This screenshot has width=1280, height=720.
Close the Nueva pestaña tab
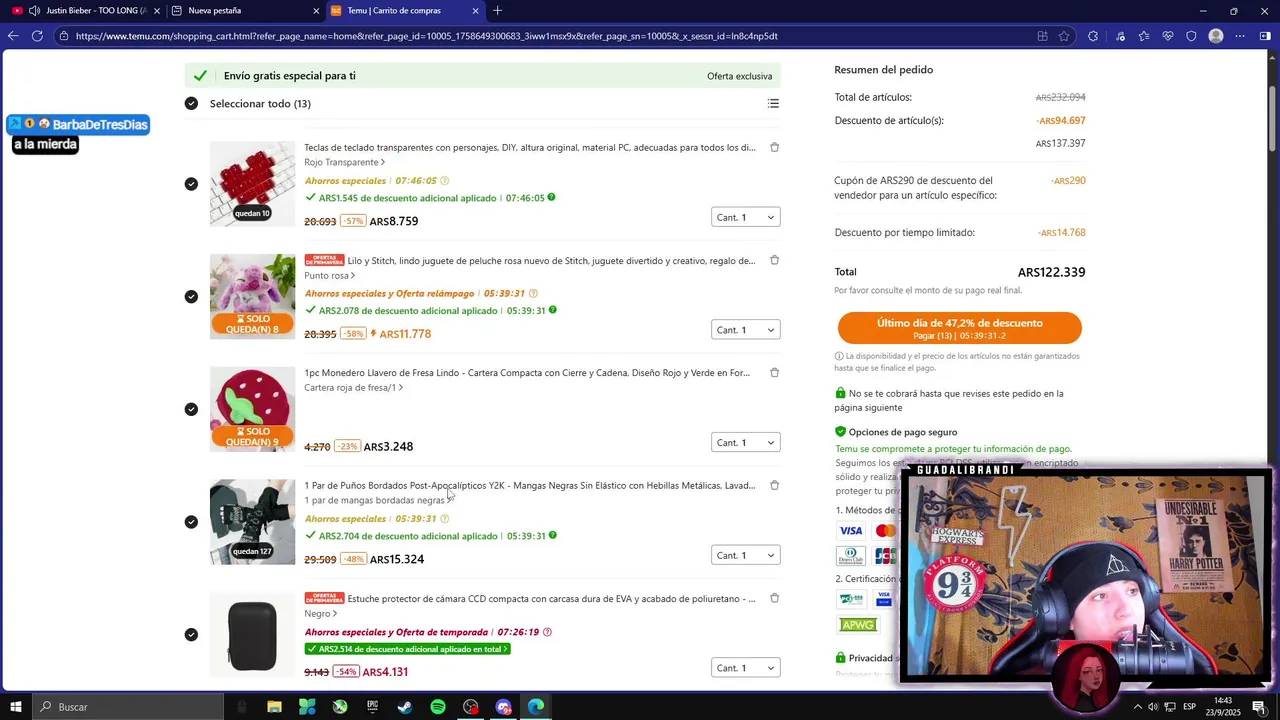tap(316, 11)
